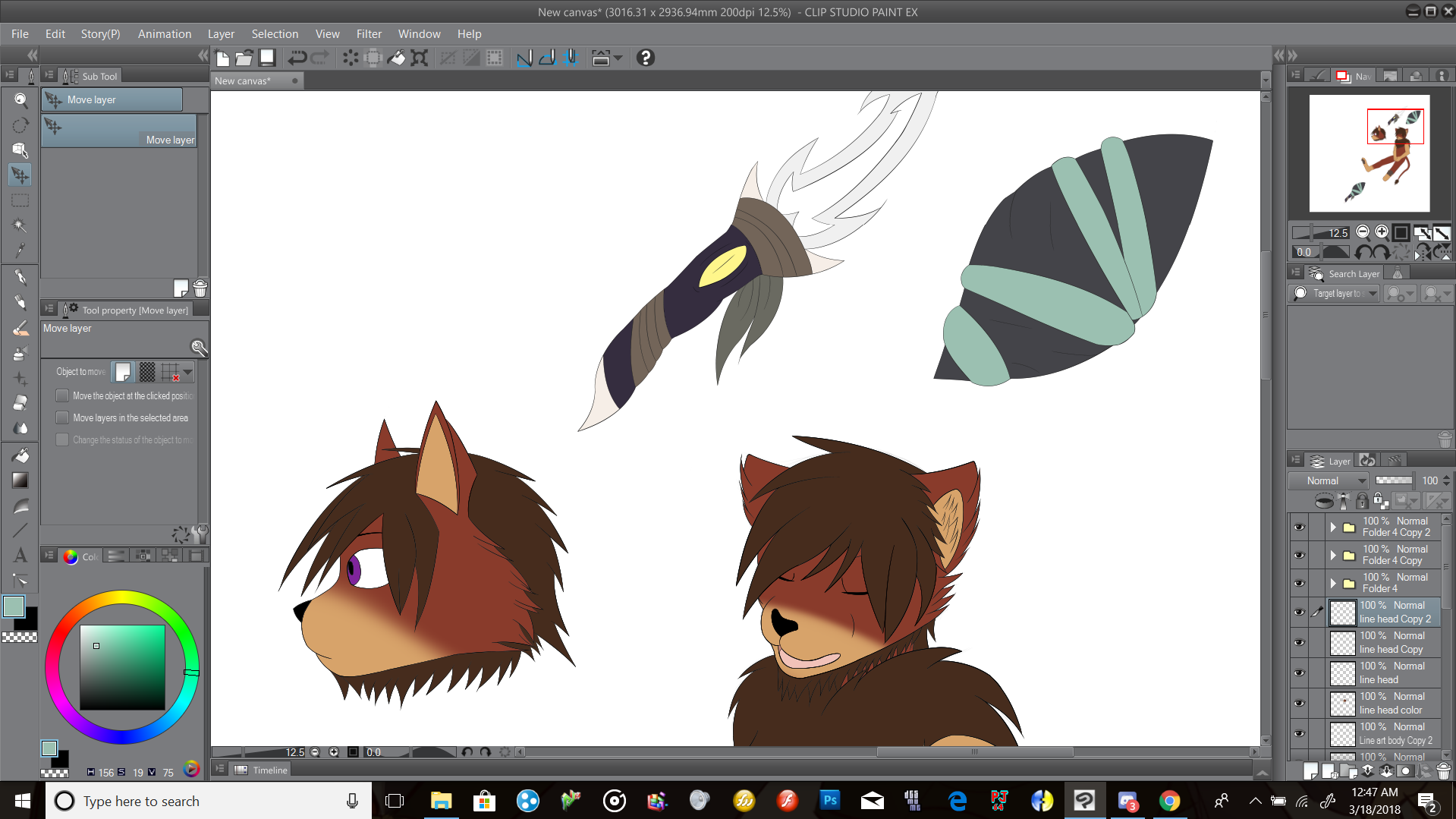Click the Search Layer panel tab
The image size is (1456, 819).
[x=1345, y=273]
